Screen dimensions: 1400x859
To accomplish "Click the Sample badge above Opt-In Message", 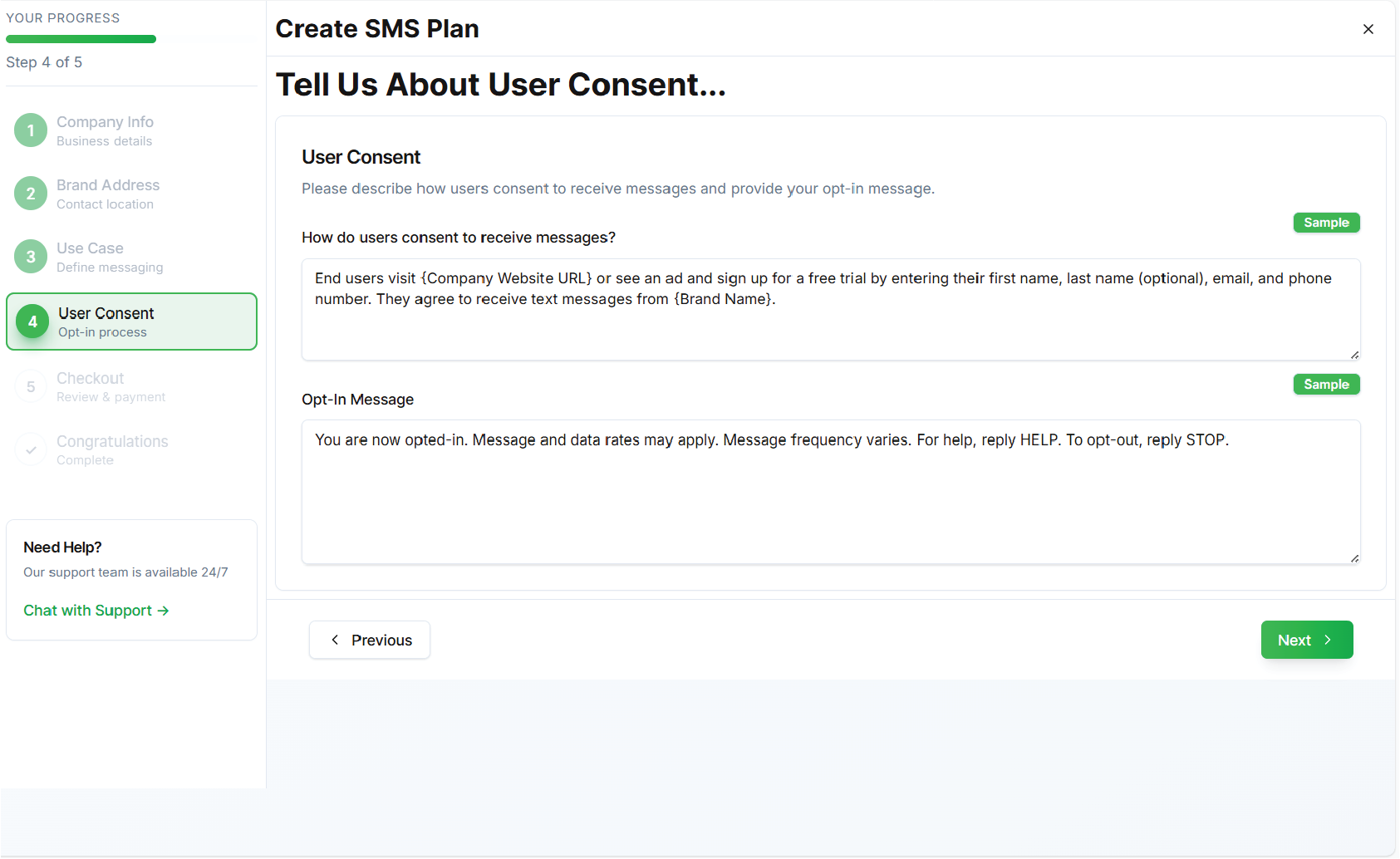I will pyautogui.click(x=1326, y=384).
